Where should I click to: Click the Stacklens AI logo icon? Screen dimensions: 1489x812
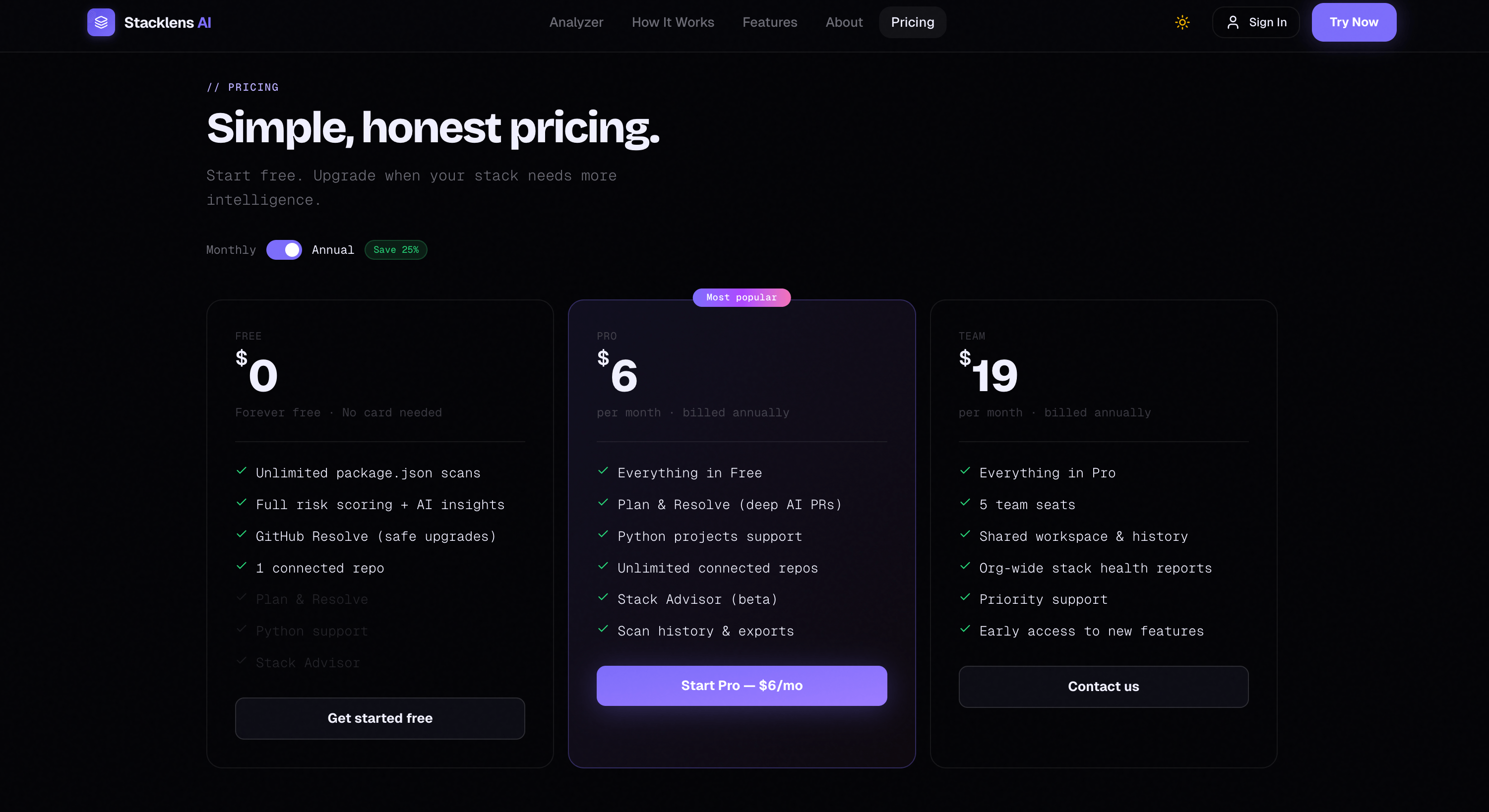click(101, 22)
